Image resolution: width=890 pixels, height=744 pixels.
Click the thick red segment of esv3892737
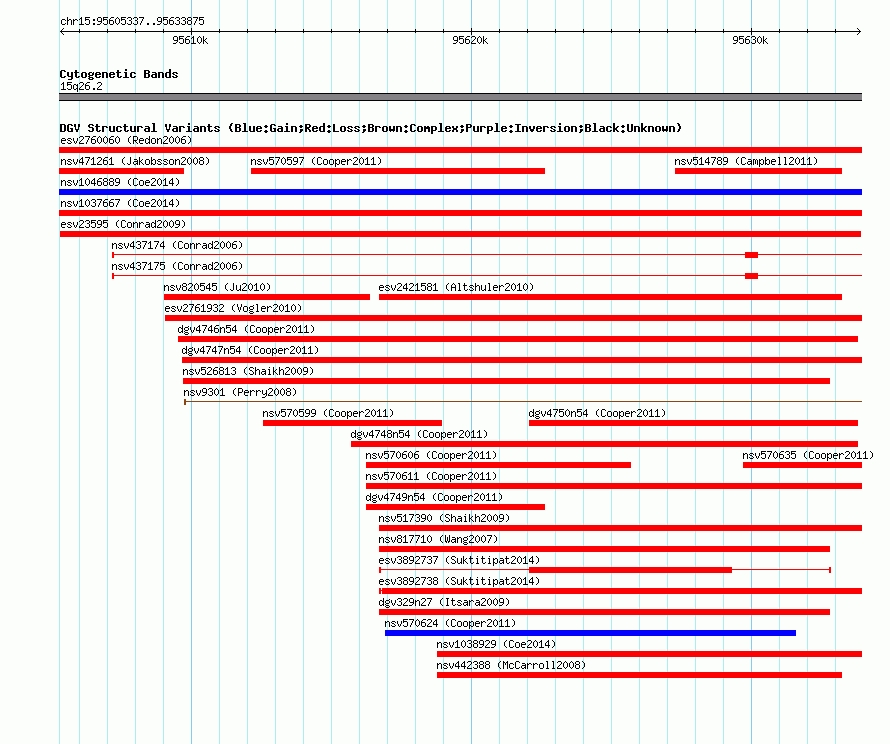[x=630, y=570]
